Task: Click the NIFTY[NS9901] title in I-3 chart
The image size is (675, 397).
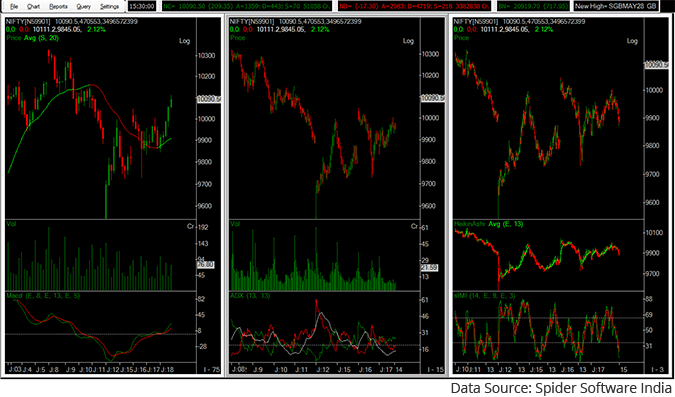Action: [x=475, y=22]
